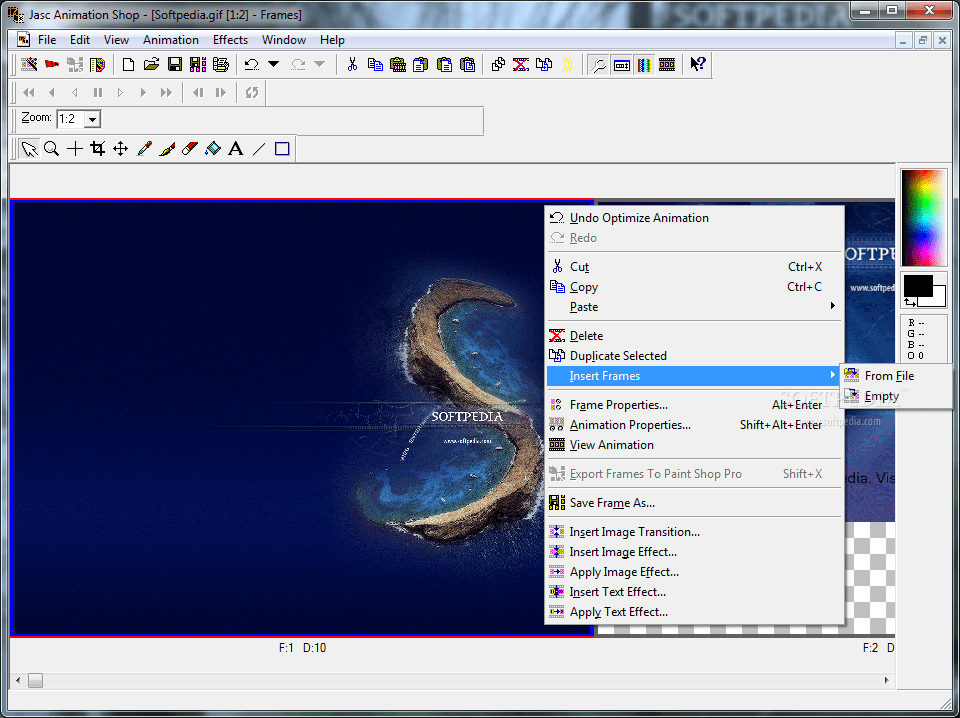Launch the Banner Wizard
960x718 pixels.
click(52, 64)
